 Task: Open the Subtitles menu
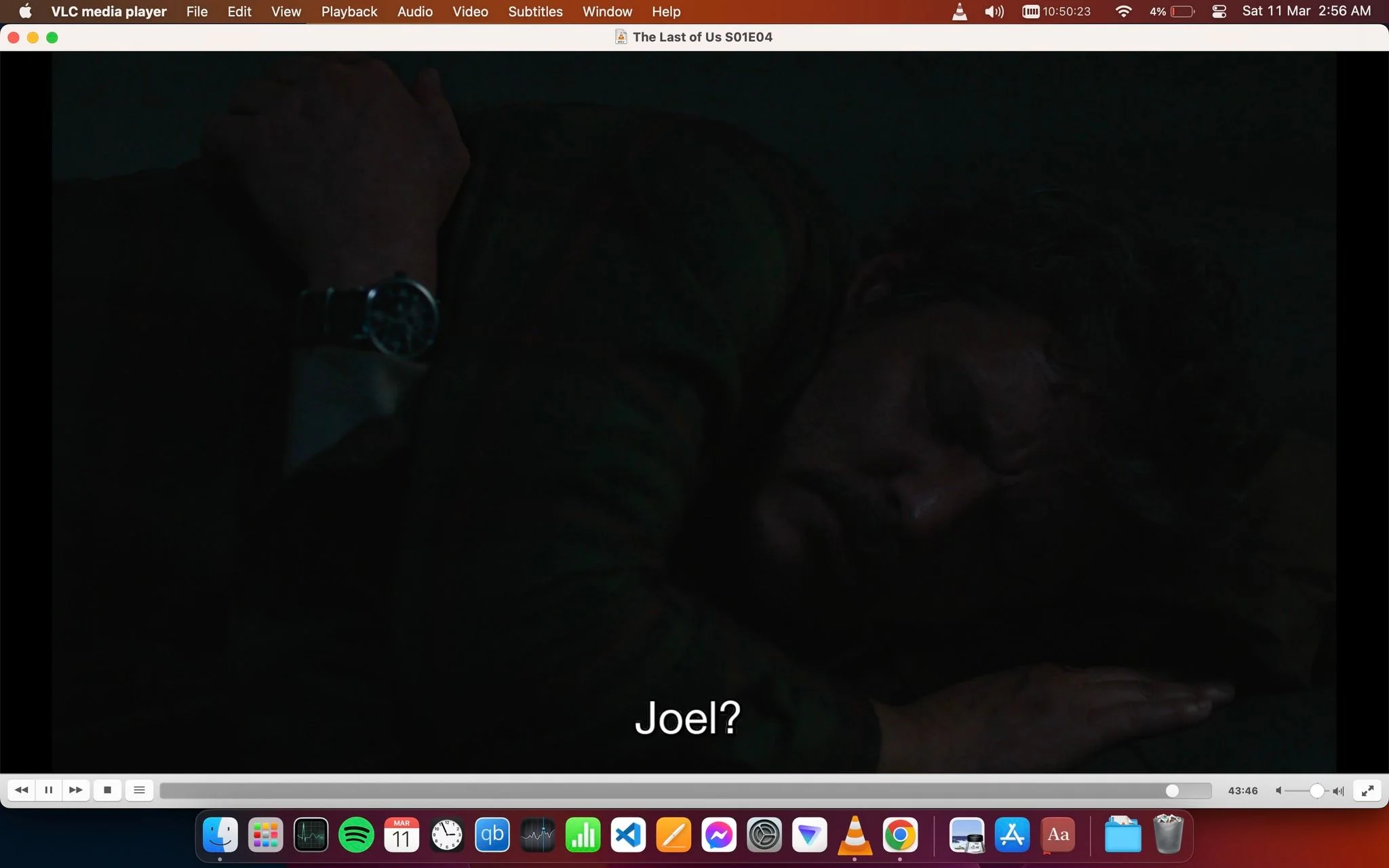coord(535,12)
